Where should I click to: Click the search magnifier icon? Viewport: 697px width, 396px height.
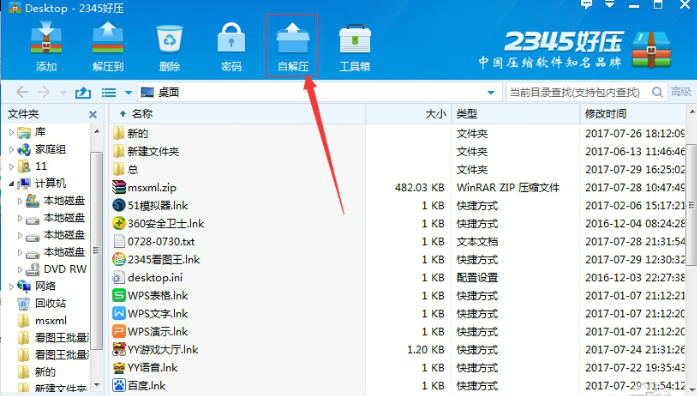coord(657,92)
